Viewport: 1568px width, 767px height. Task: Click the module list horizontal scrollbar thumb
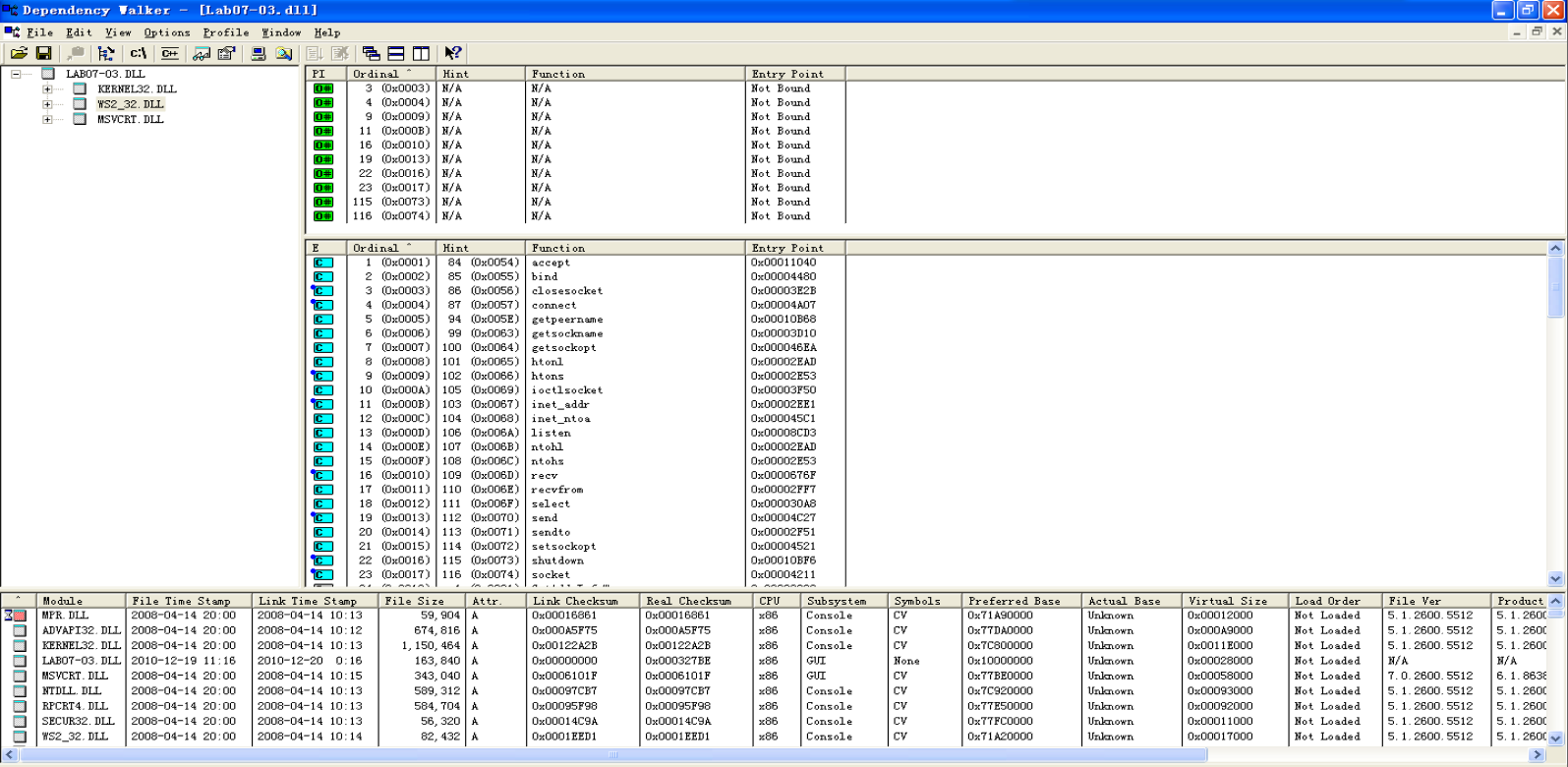[614, 755]
